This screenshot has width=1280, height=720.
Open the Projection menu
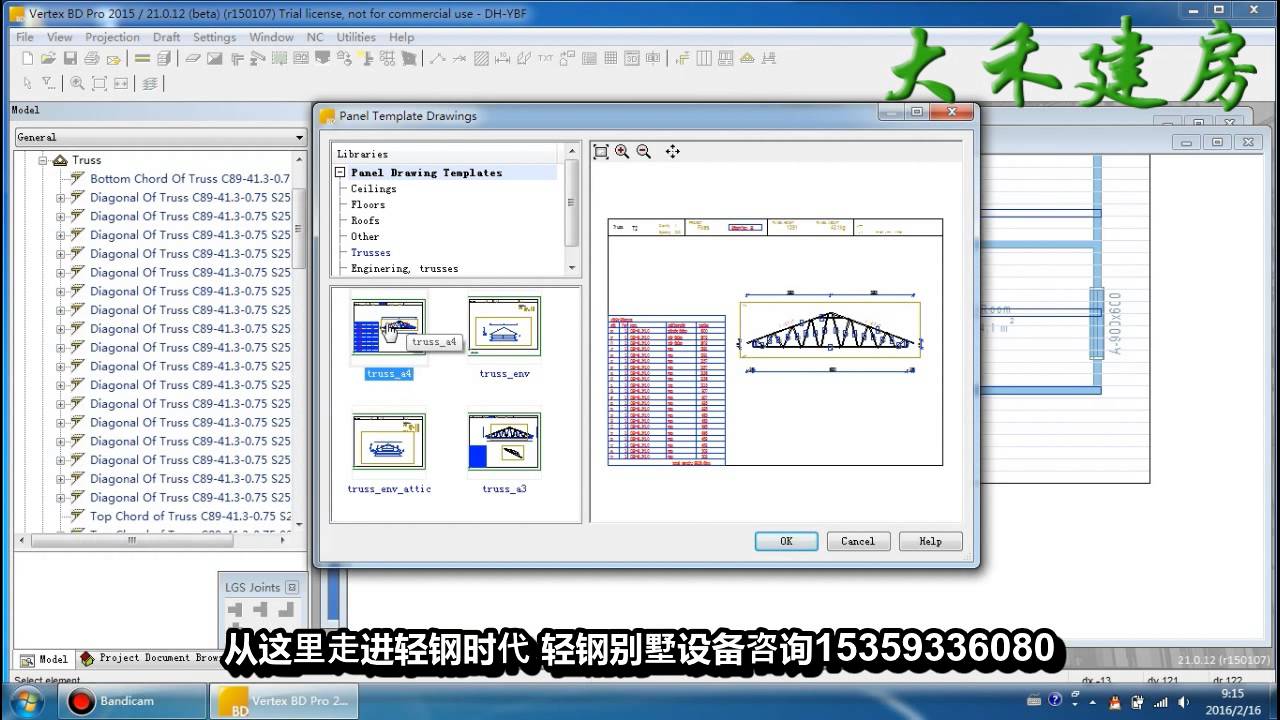tap(112, 37)
